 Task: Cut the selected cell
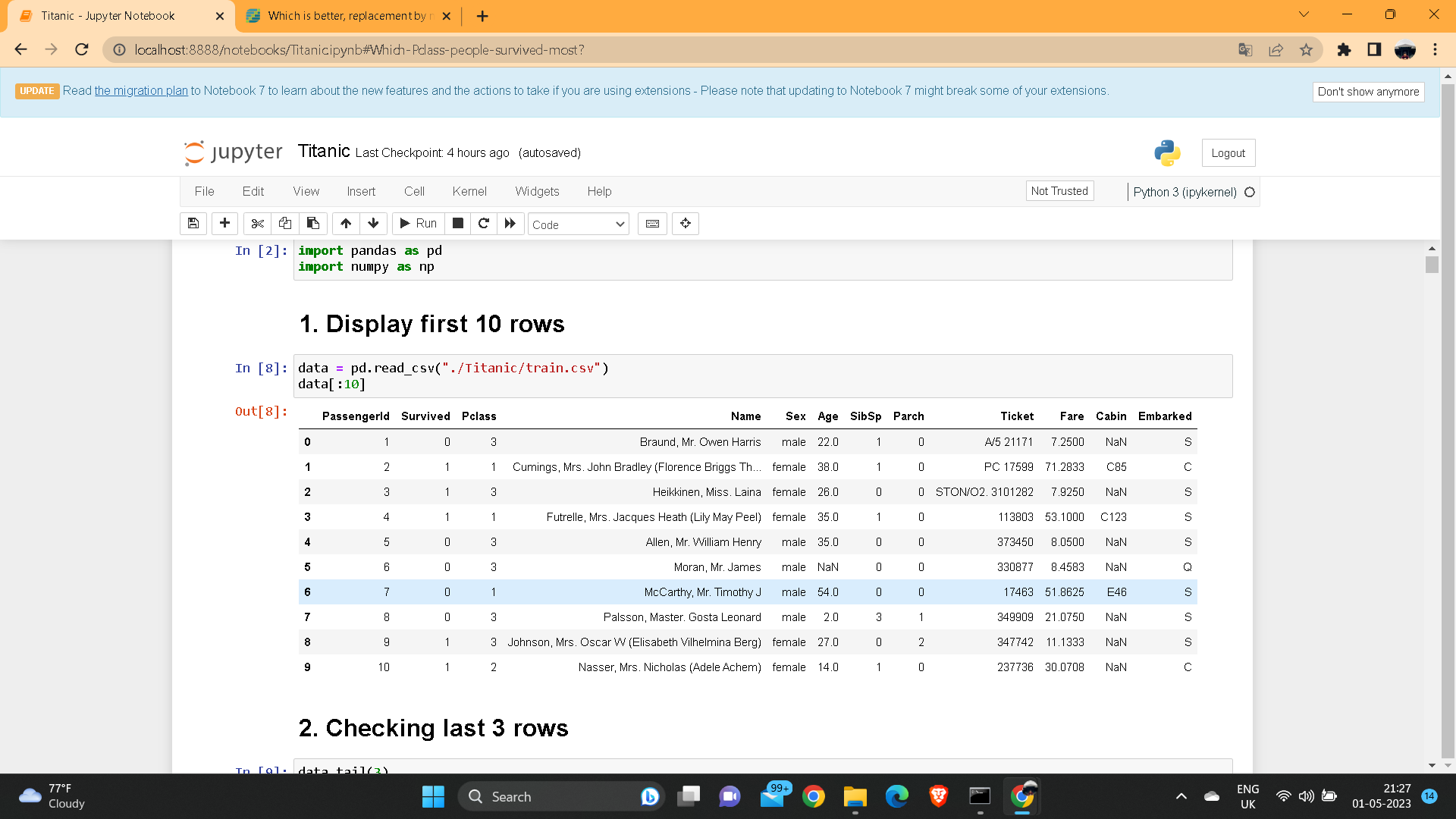tap(258, 223)
